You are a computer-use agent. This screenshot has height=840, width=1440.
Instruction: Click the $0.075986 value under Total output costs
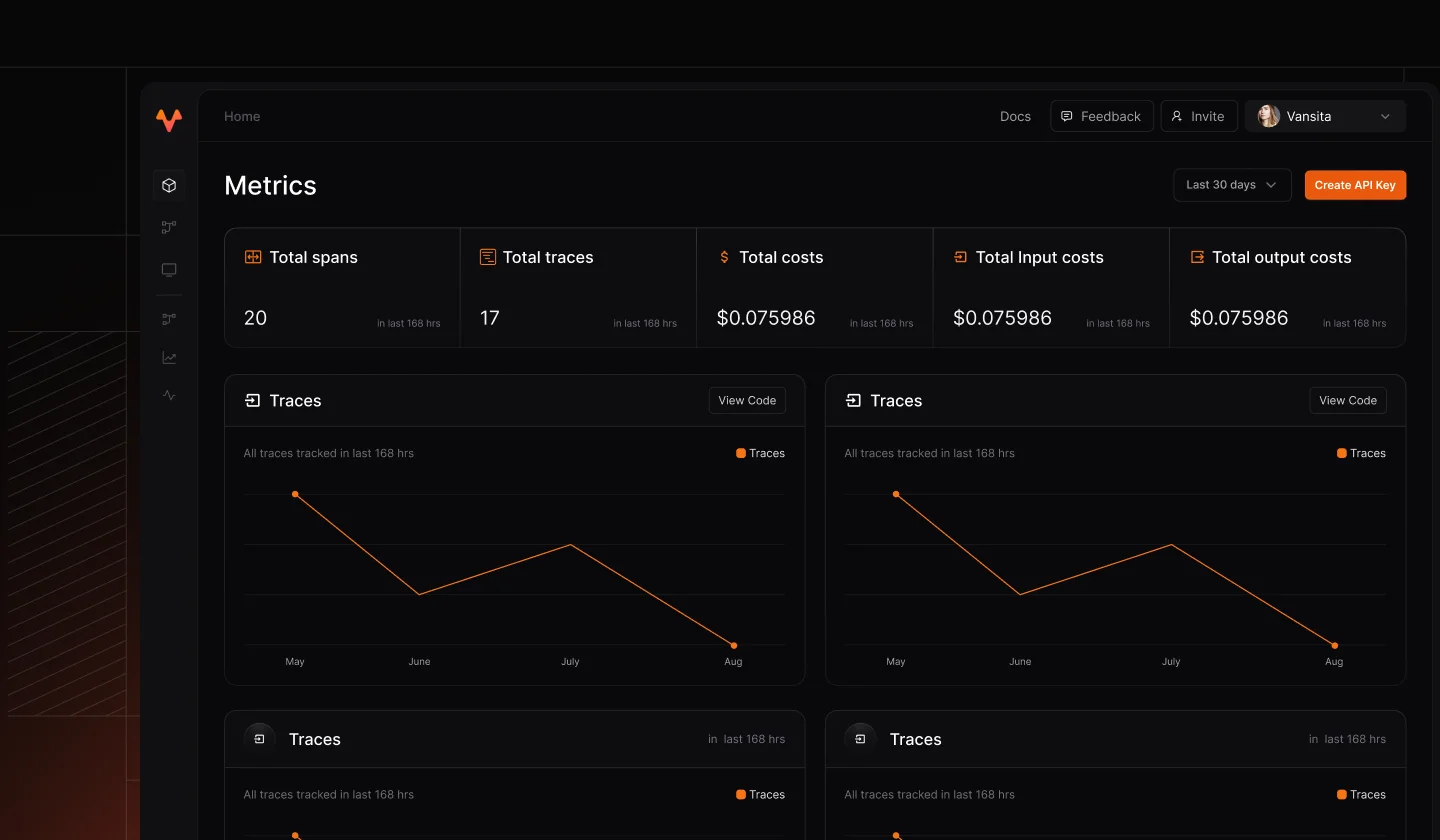coord(1239,318)
